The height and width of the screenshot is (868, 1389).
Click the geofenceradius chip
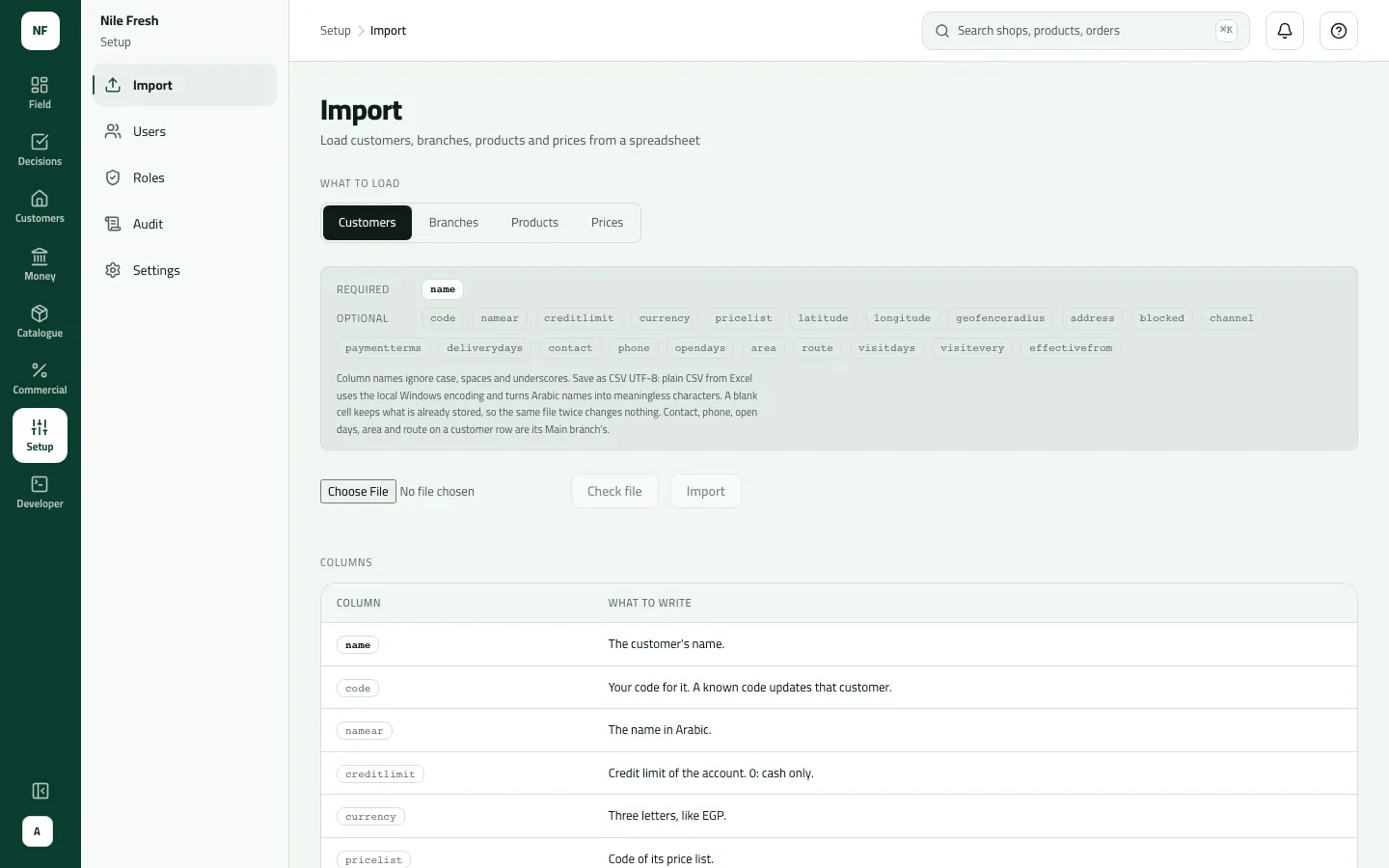1000,318
